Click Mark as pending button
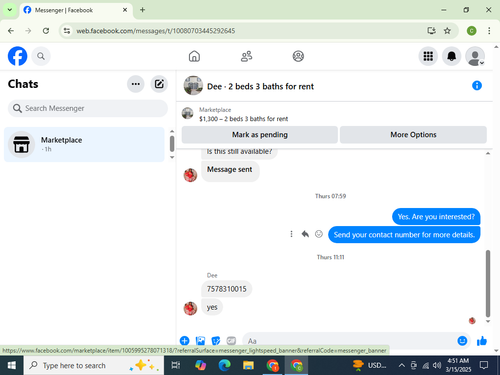The image size is (500, 375). pos(260,135)
